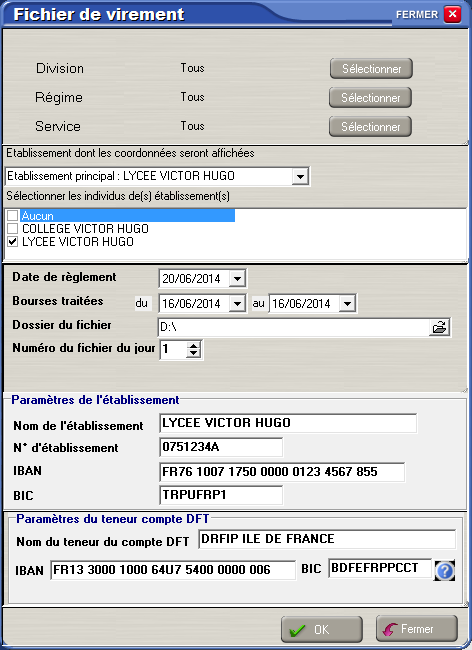Expand Etablissement principal dropdown
Screen dimensions: 472x650
300,177
